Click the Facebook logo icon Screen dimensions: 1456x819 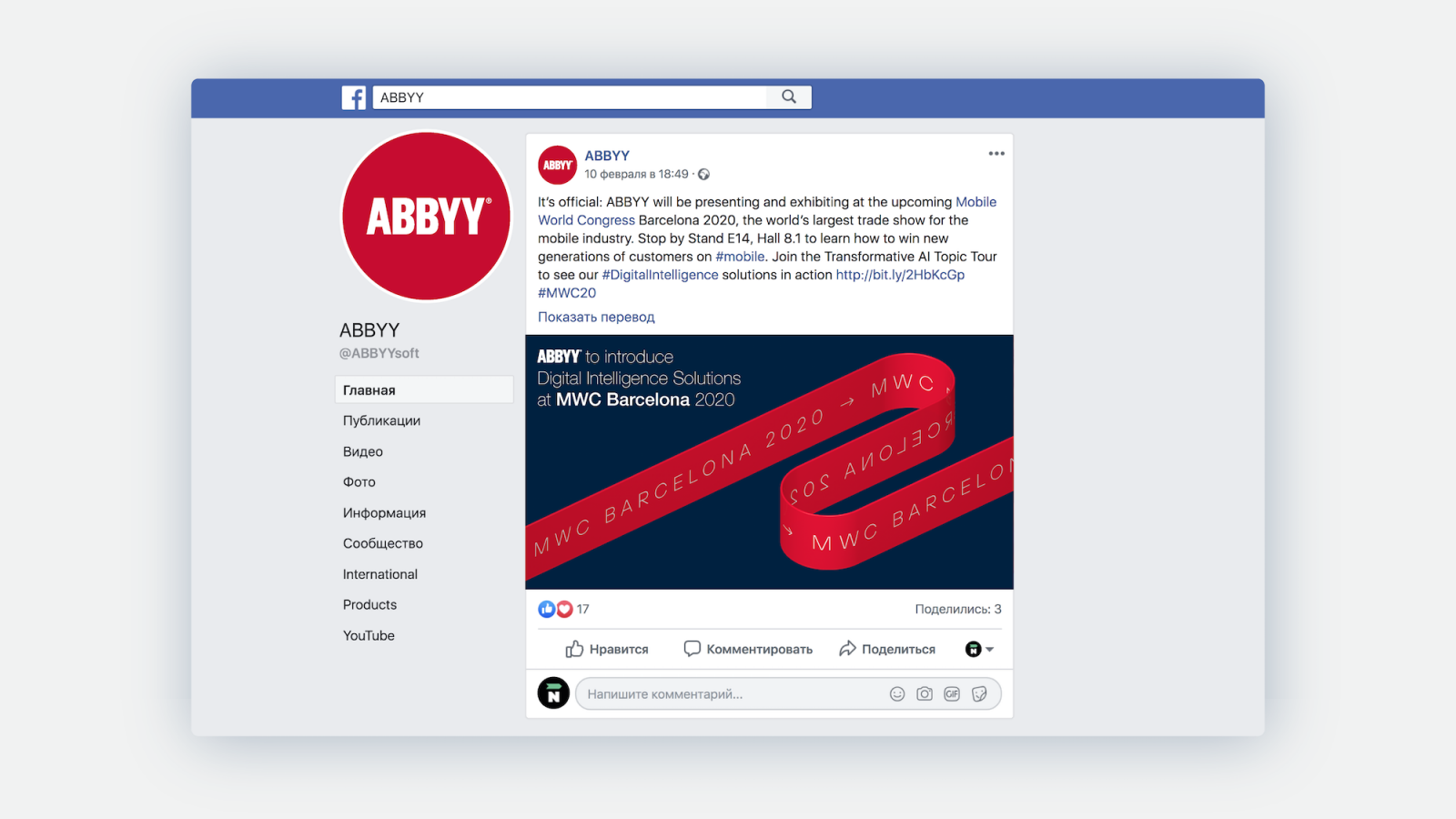click(x=354, y=97)
